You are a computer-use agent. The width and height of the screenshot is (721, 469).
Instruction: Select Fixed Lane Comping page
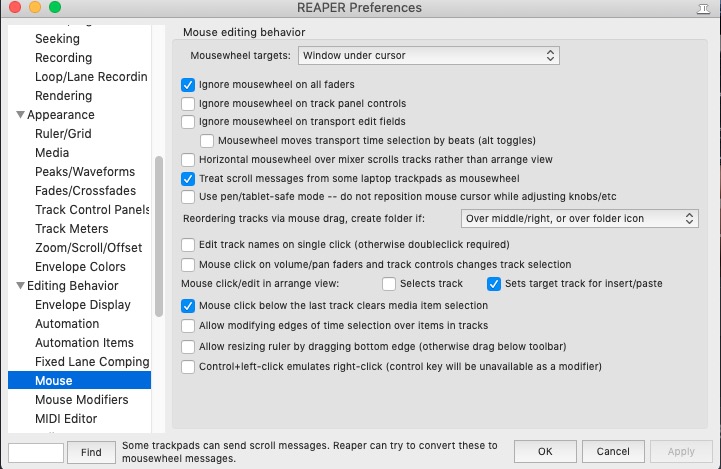[92, 362]
